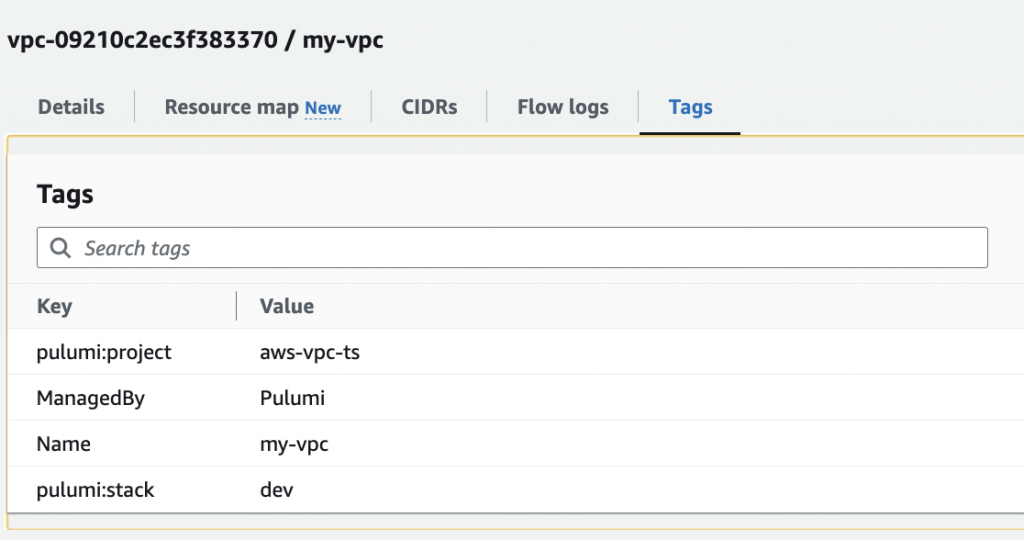This screenshot has width=1024, height=540.
Task: Click the Key column header
Action: (x=55, y=306)
